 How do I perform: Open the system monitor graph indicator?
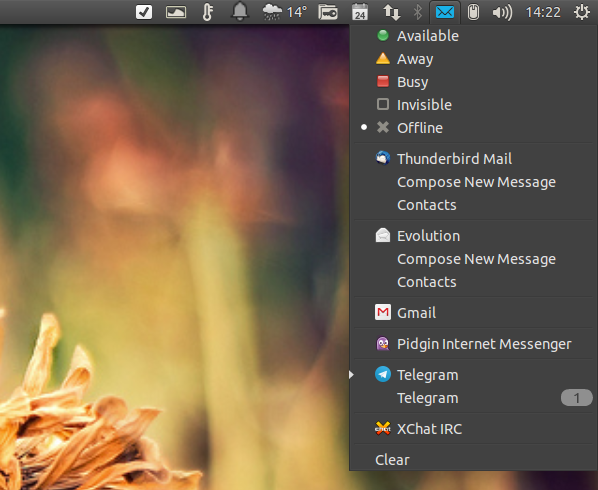click(x=176, y=13)
